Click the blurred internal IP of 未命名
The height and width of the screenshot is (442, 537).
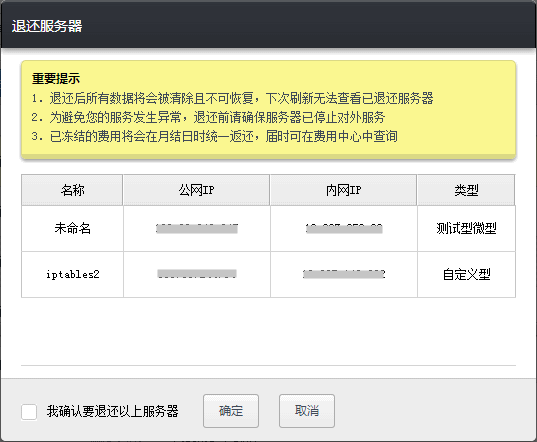(x=344, y=228)
